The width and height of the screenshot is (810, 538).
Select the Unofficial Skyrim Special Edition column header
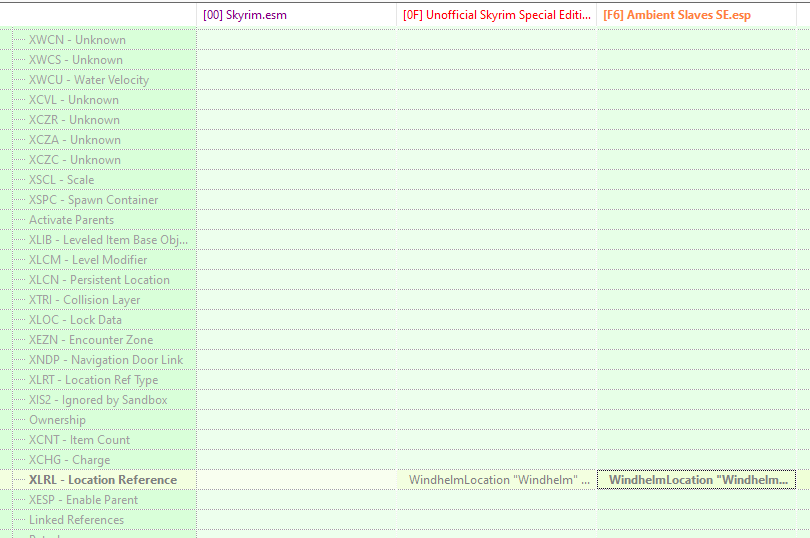tap(496, 15)
